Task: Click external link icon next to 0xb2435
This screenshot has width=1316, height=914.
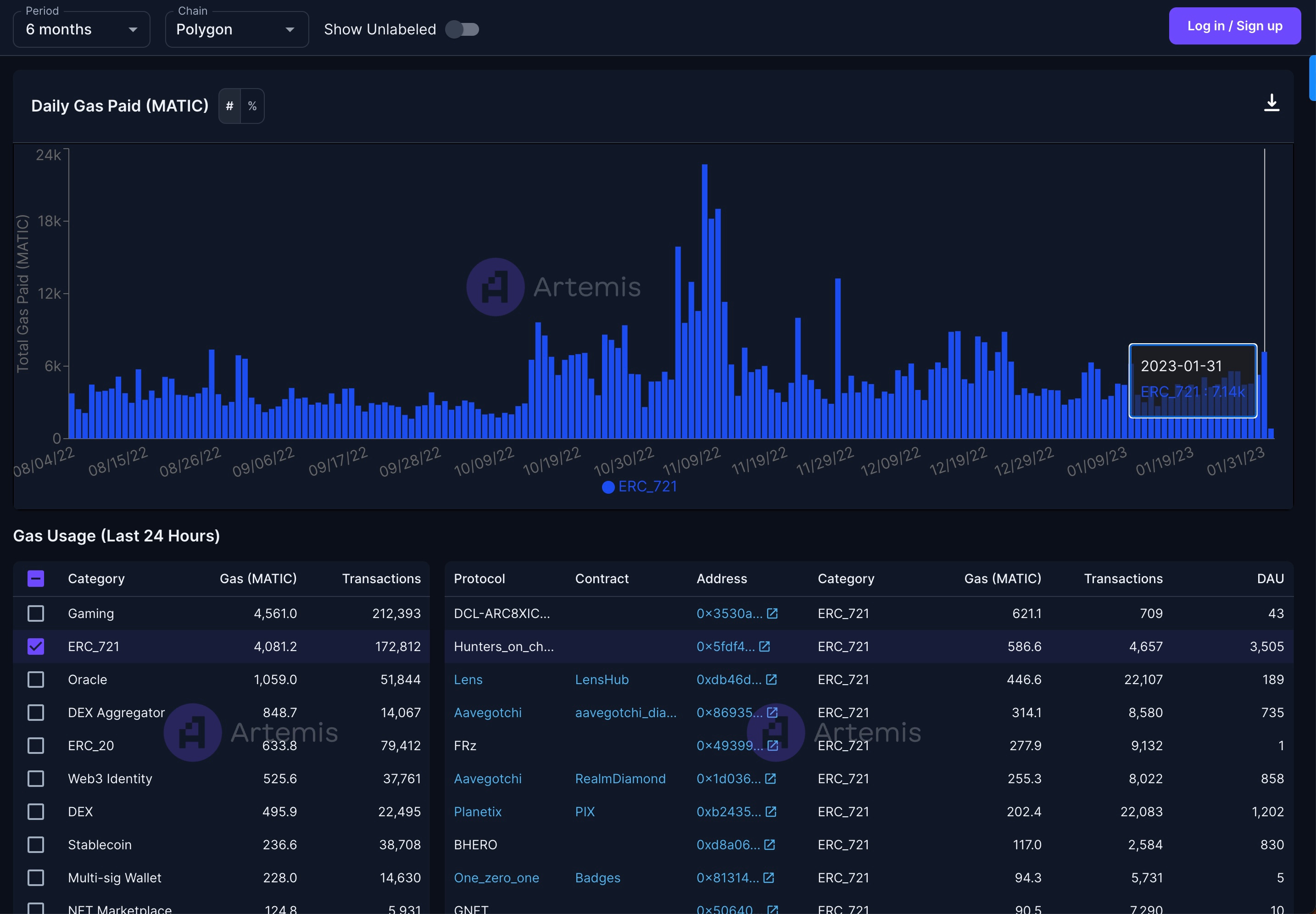Action: (770, 812)
